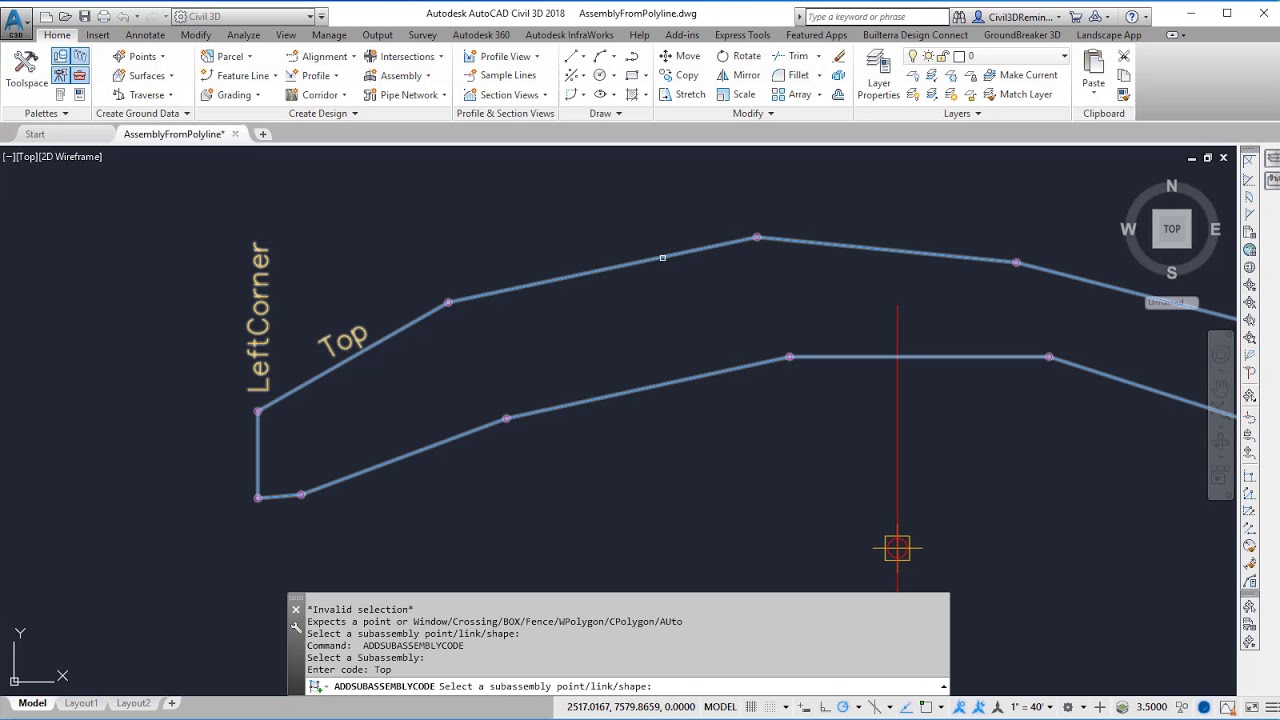Close the AssemblyFromPolyline drawing tab
The height and width of the screenshot is (720, 1280).
click(236, 134)
